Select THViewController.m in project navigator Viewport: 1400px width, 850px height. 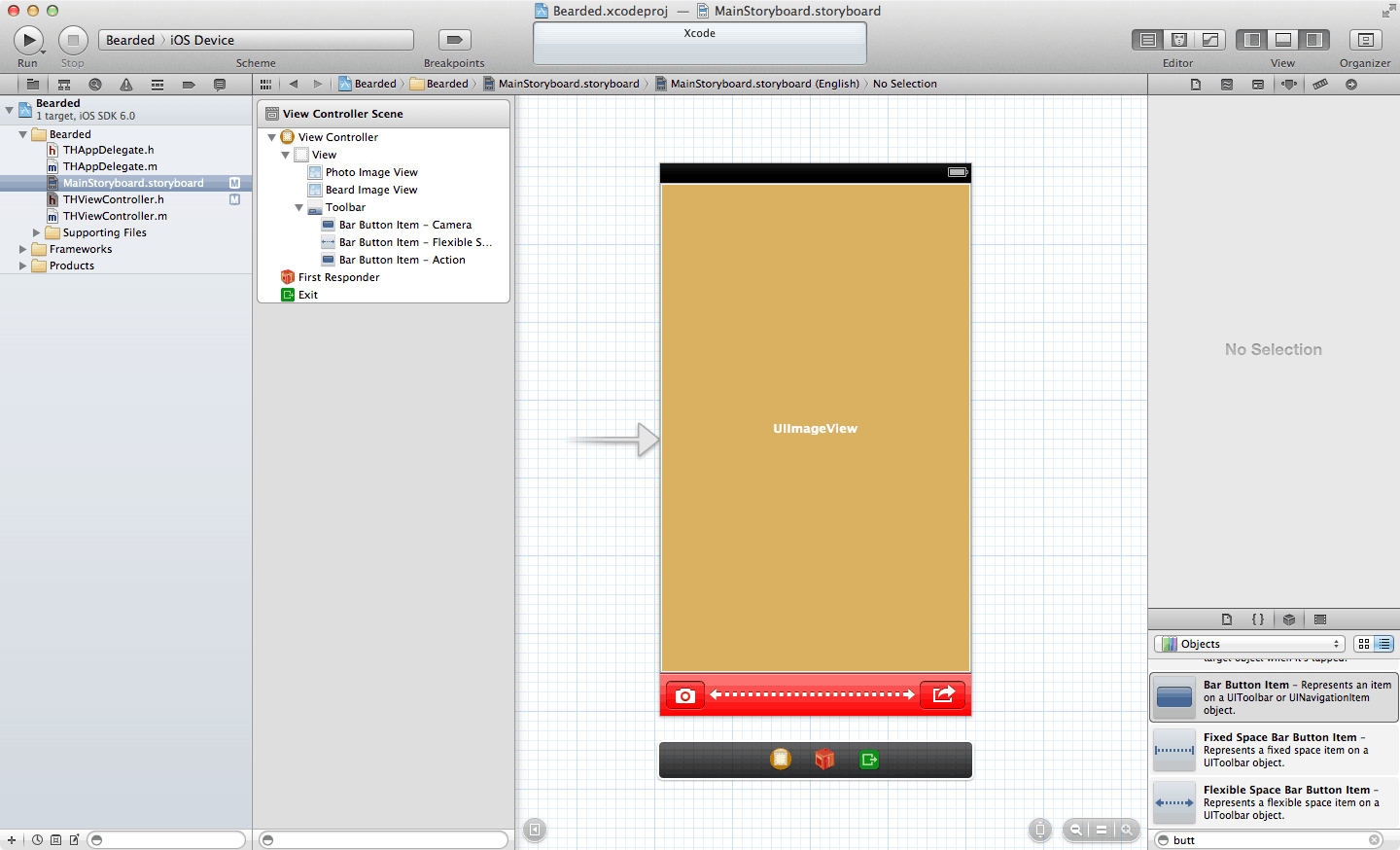[115, 216]
